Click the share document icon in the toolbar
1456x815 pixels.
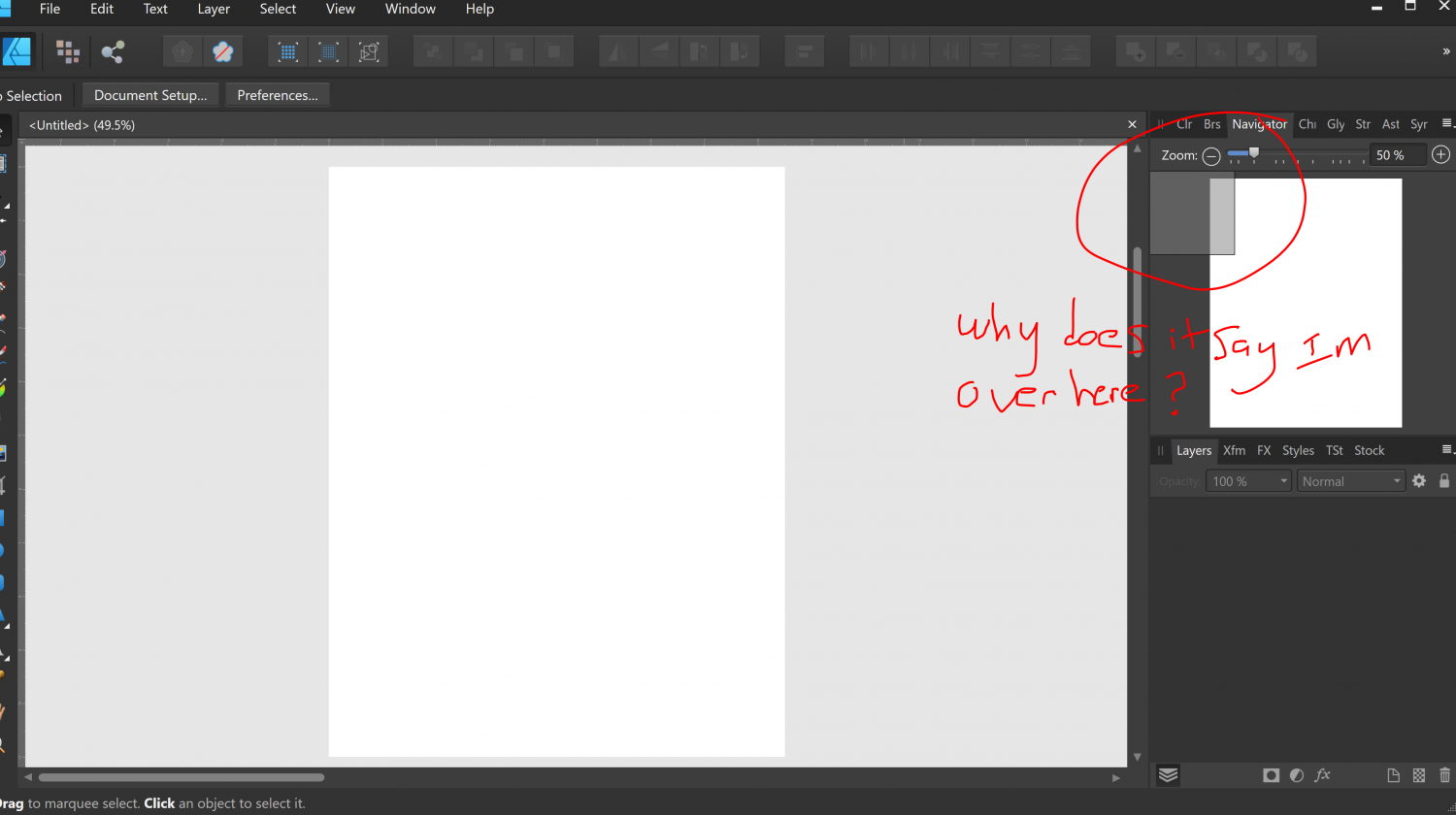pos(113,51)
